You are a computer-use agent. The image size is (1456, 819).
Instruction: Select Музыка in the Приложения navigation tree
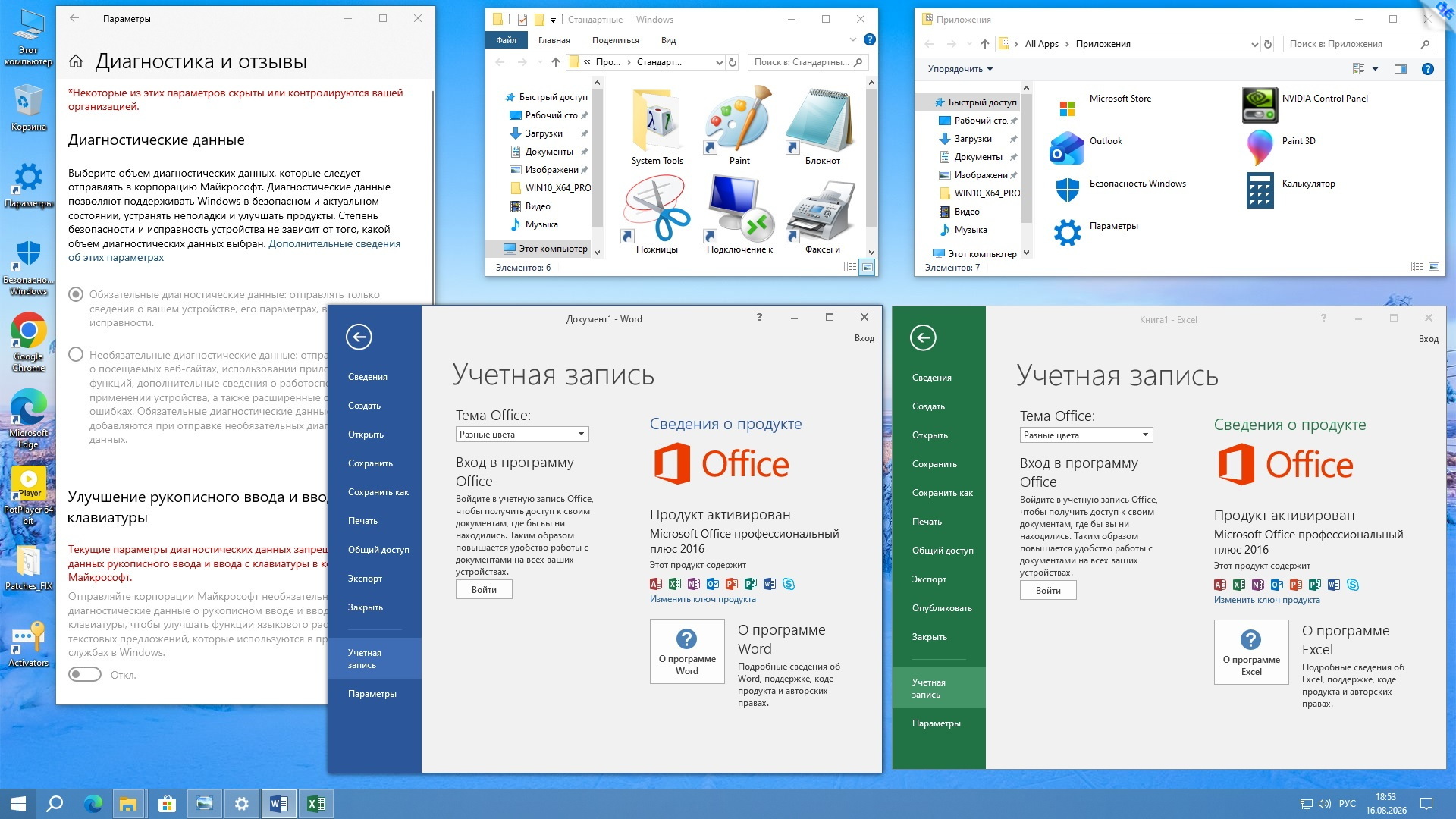[971, 230]
